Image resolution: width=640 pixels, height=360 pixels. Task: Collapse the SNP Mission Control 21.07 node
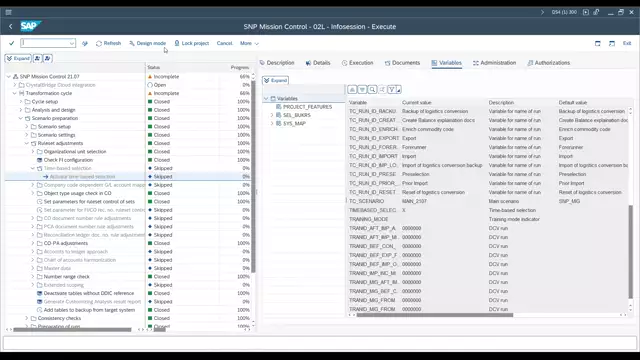9,76
